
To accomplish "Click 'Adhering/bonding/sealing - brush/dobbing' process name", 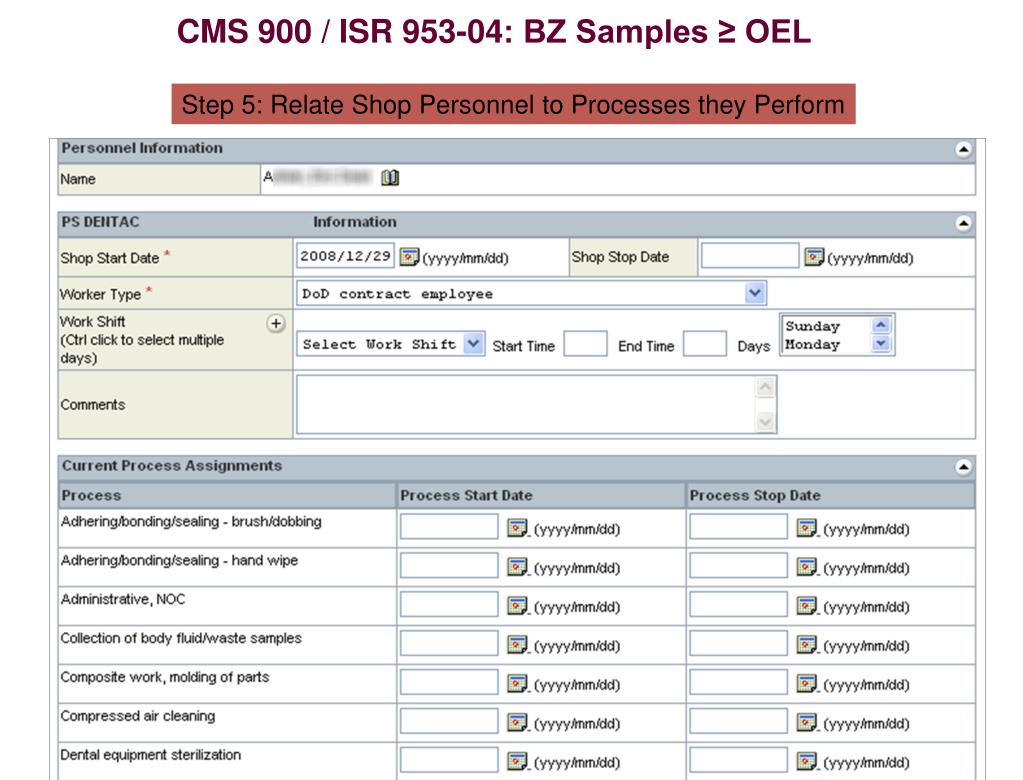I will (x=191, y=522).
